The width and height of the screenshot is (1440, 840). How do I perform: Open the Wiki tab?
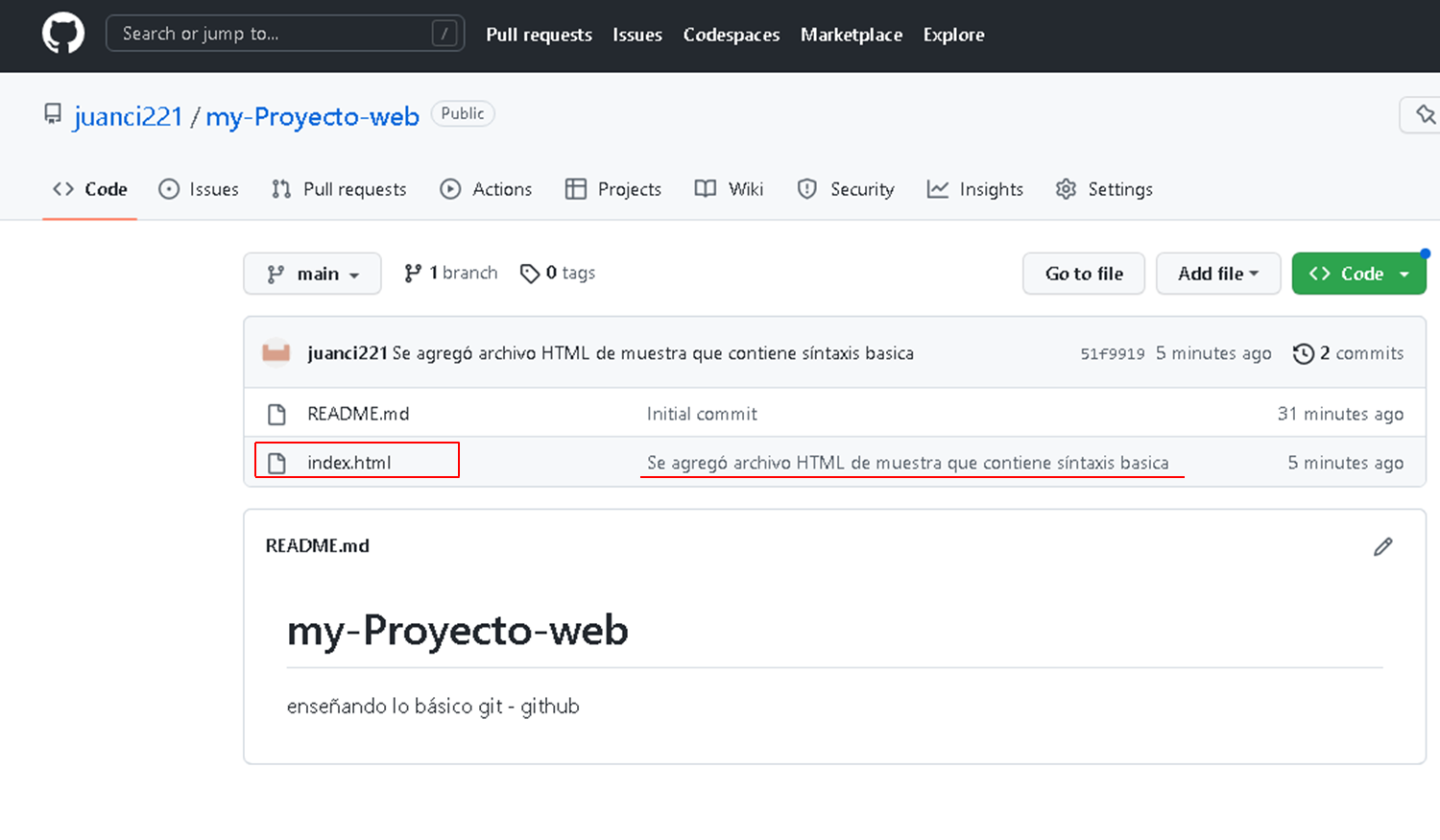730,189
